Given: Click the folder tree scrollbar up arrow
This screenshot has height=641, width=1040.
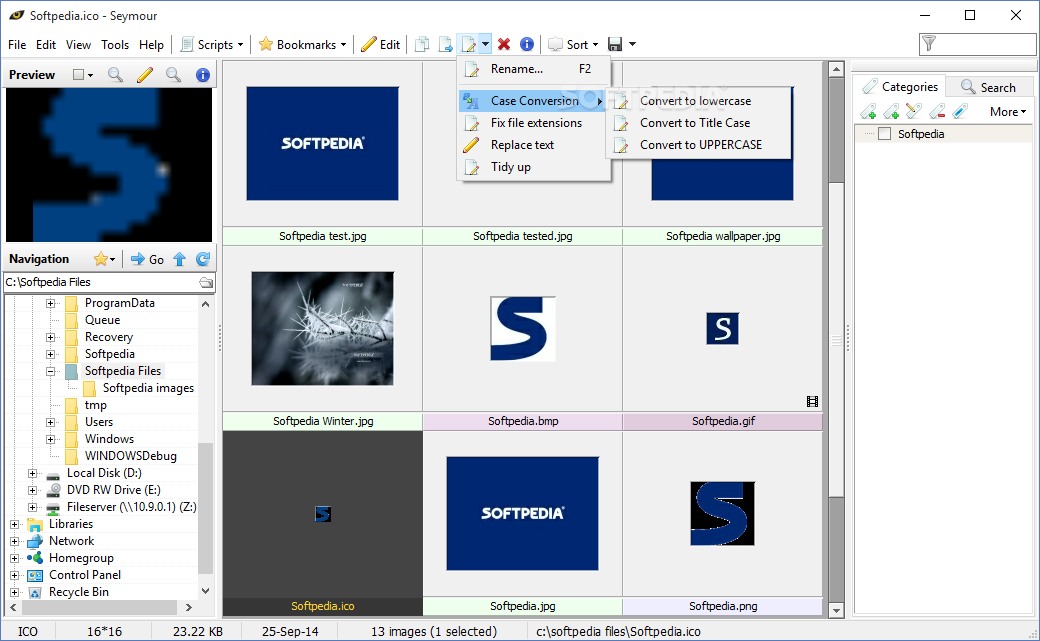Looking at the screenshot, I should (x=206, y=304).
